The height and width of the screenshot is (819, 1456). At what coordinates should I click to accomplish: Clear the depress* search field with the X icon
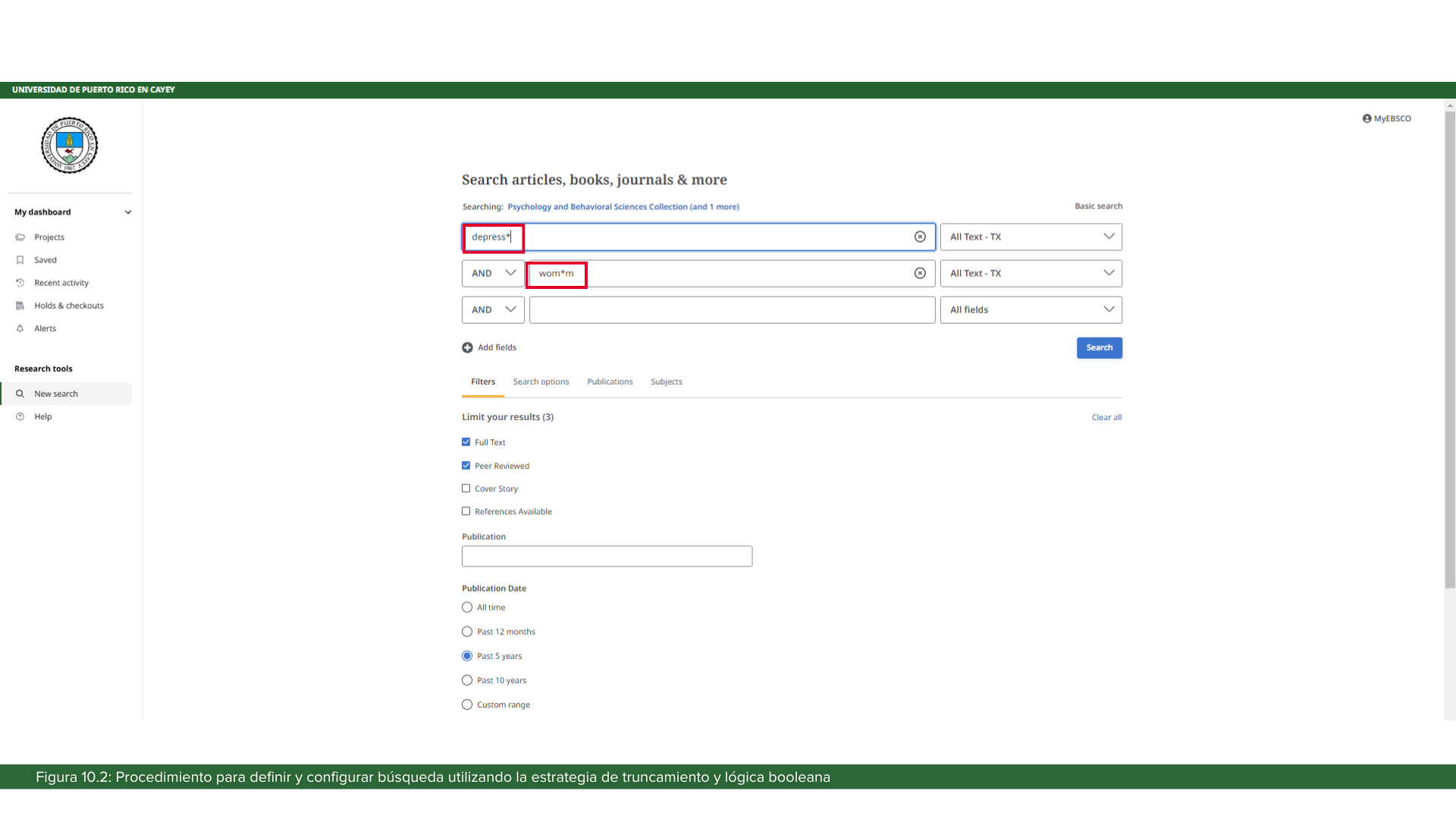click(920, 237)
